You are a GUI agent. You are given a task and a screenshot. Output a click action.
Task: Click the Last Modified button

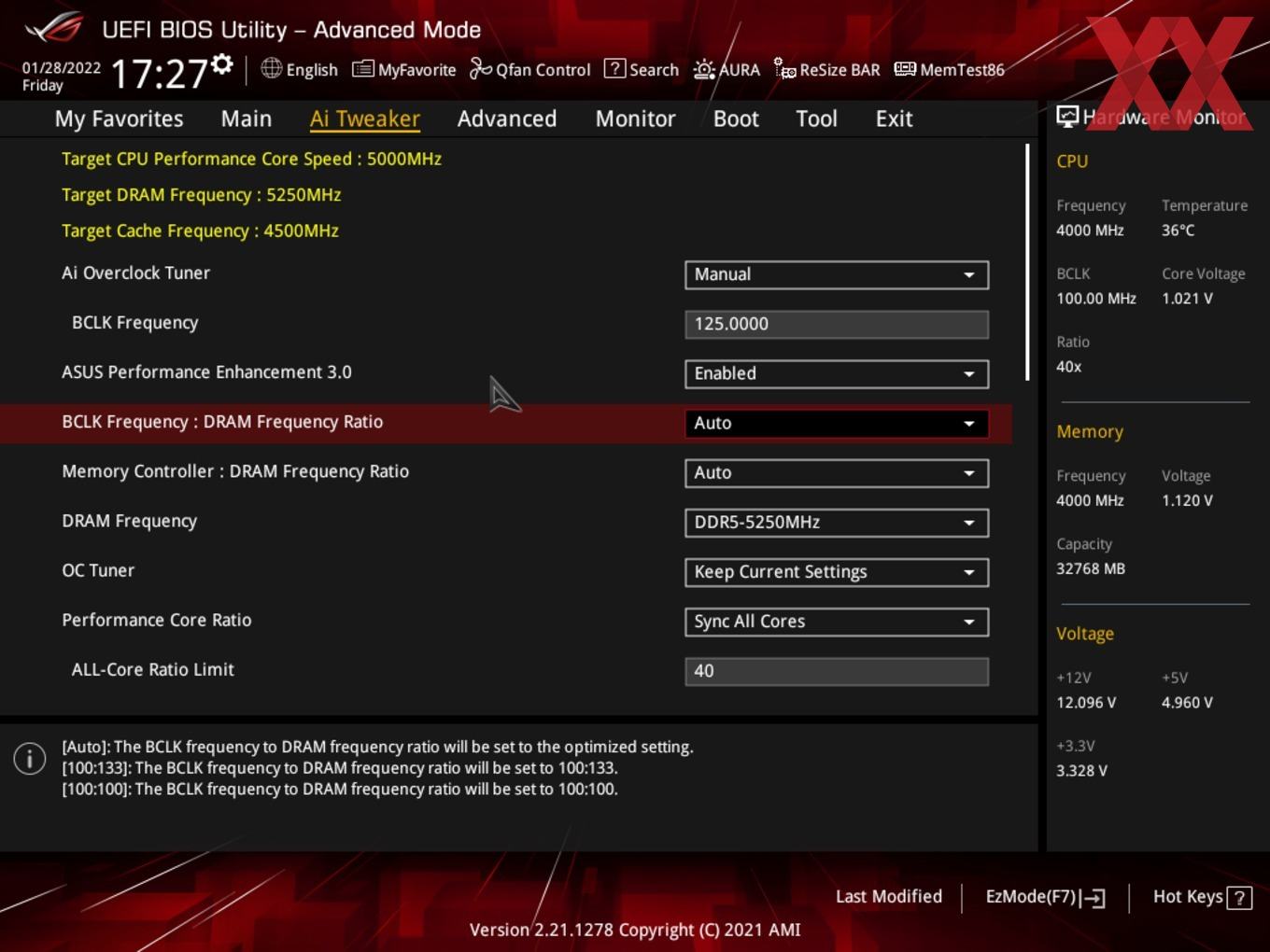[889, 896]
